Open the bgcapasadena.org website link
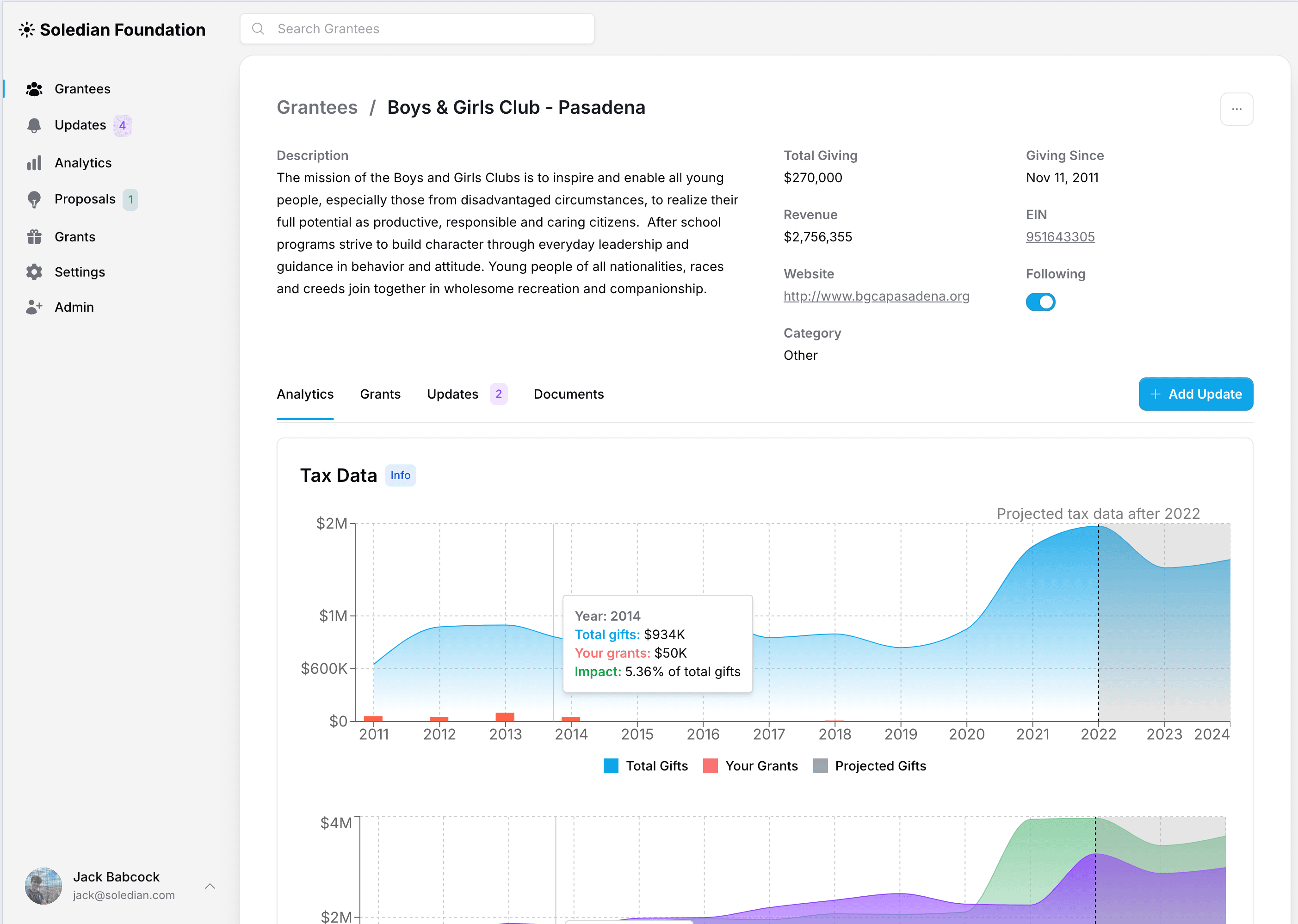This screenshot has width=1298, height=924. point(876,296)
